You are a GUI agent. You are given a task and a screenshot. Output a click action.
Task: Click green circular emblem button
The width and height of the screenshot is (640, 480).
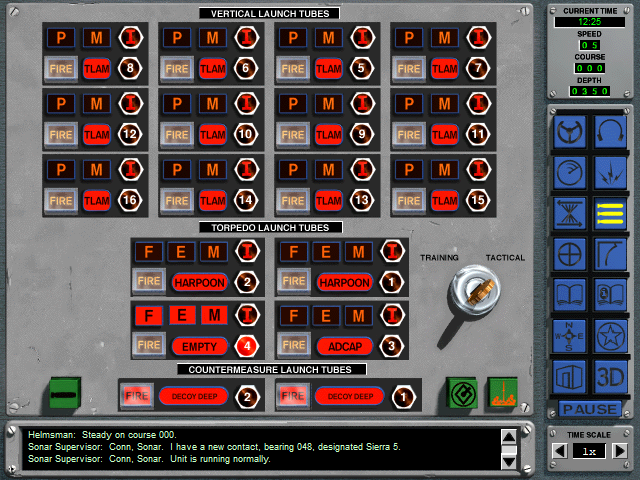[x=462, y=393]
